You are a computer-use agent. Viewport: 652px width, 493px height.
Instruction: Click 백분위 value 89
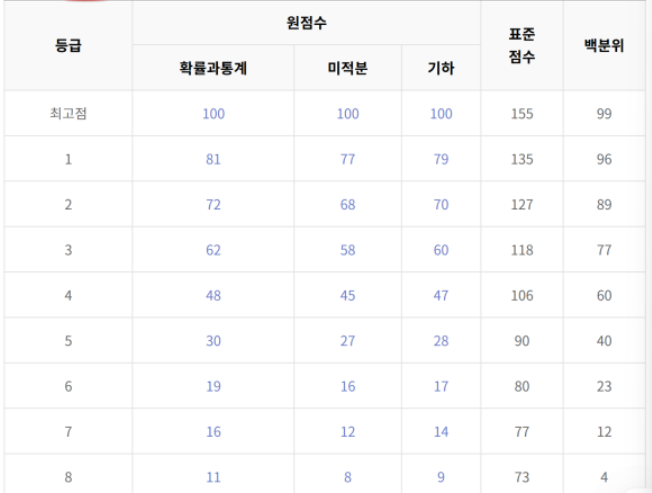pos(604,204)
